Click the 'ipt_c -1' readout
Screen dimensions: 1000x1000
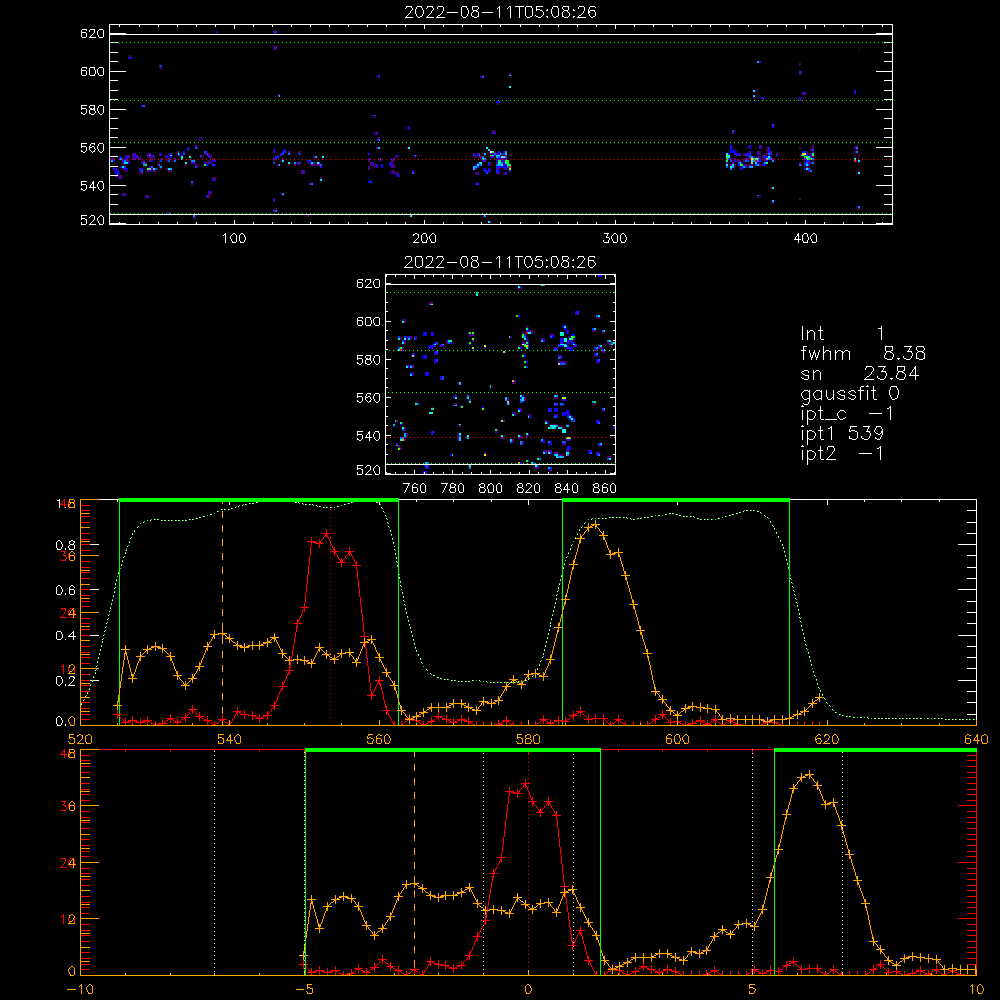click(x=847, y=414)
